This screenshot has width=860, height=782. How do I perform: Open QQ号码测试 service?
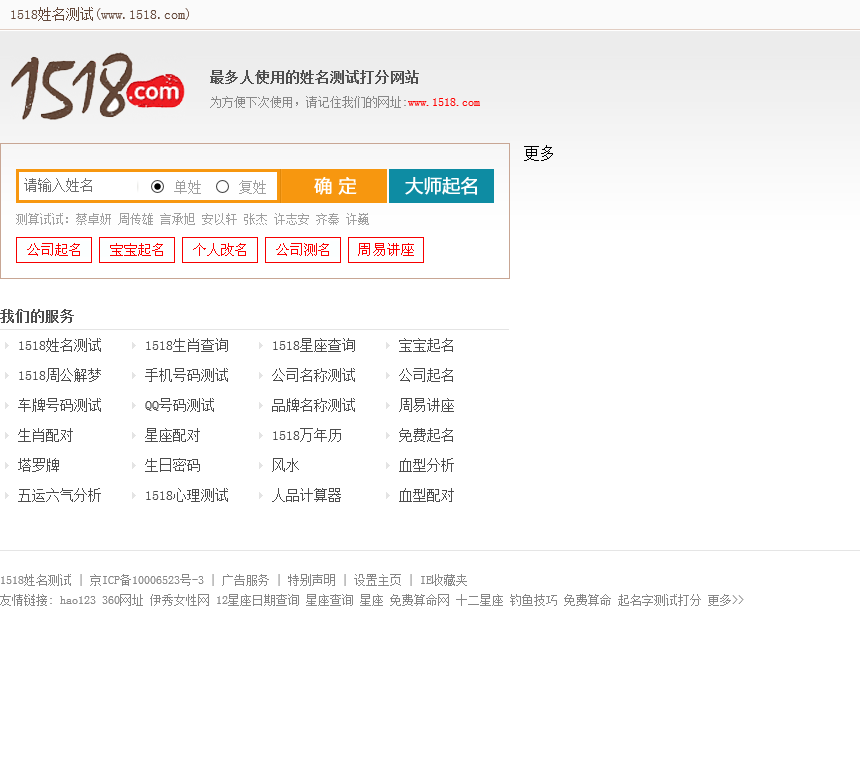(x=179, y=406)
